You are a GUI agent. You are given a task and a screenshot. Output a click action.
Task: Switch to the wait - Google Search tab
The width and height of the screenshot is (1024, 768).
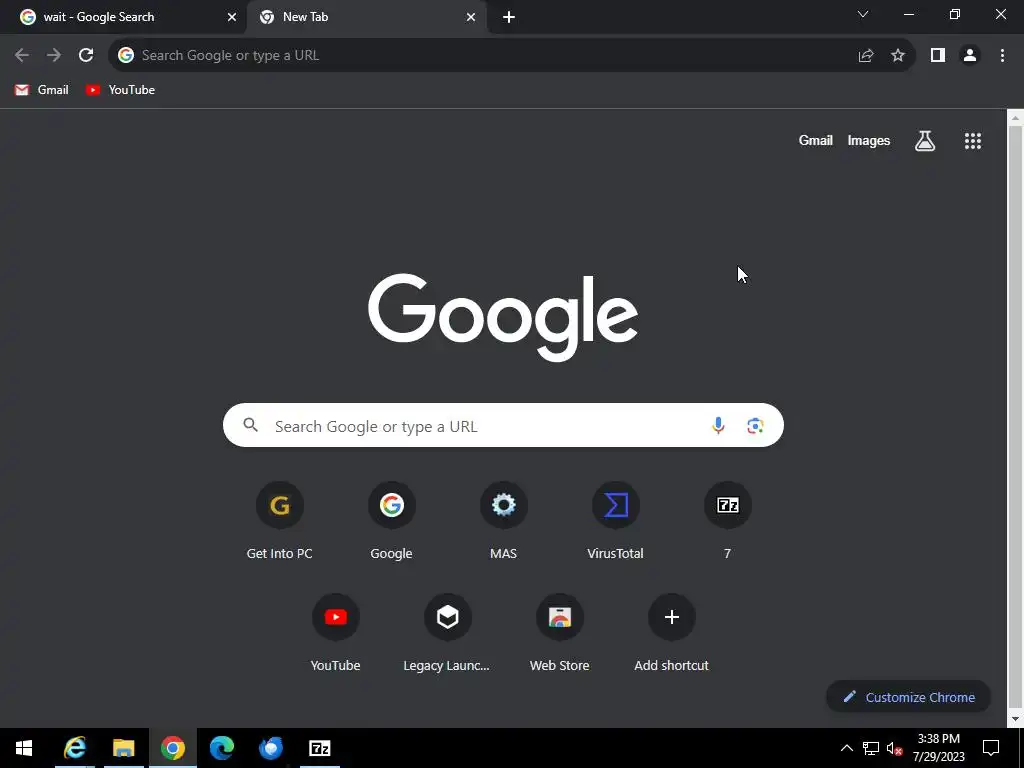[x=121, y=17]
